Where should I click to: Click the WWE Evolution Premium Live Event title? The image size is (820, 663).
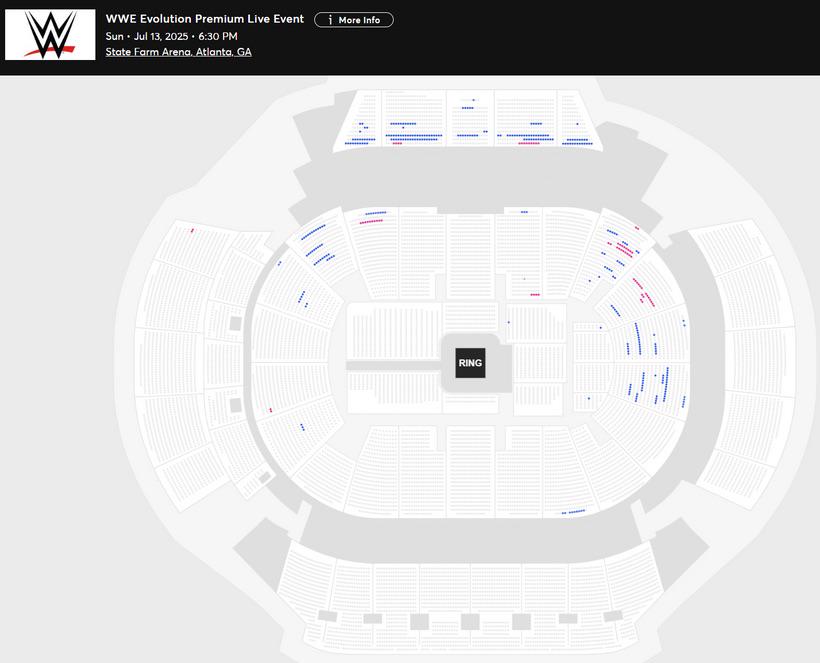coord(205,19)
